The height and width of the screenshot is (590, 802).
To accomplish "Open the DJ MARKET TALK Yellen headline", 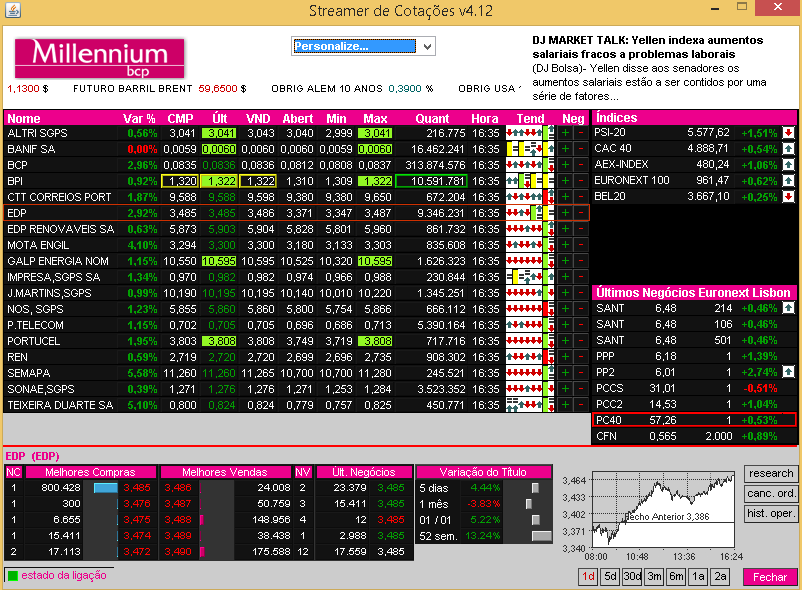I will tap(648, 47).
